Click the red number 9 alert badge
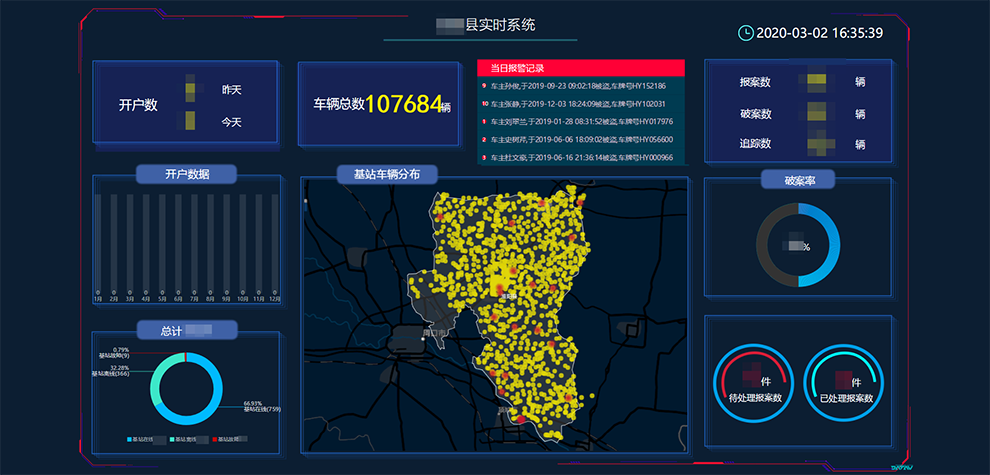Image resolution: width=990 pixels, height=475 pixels. (x=484, y=86)
